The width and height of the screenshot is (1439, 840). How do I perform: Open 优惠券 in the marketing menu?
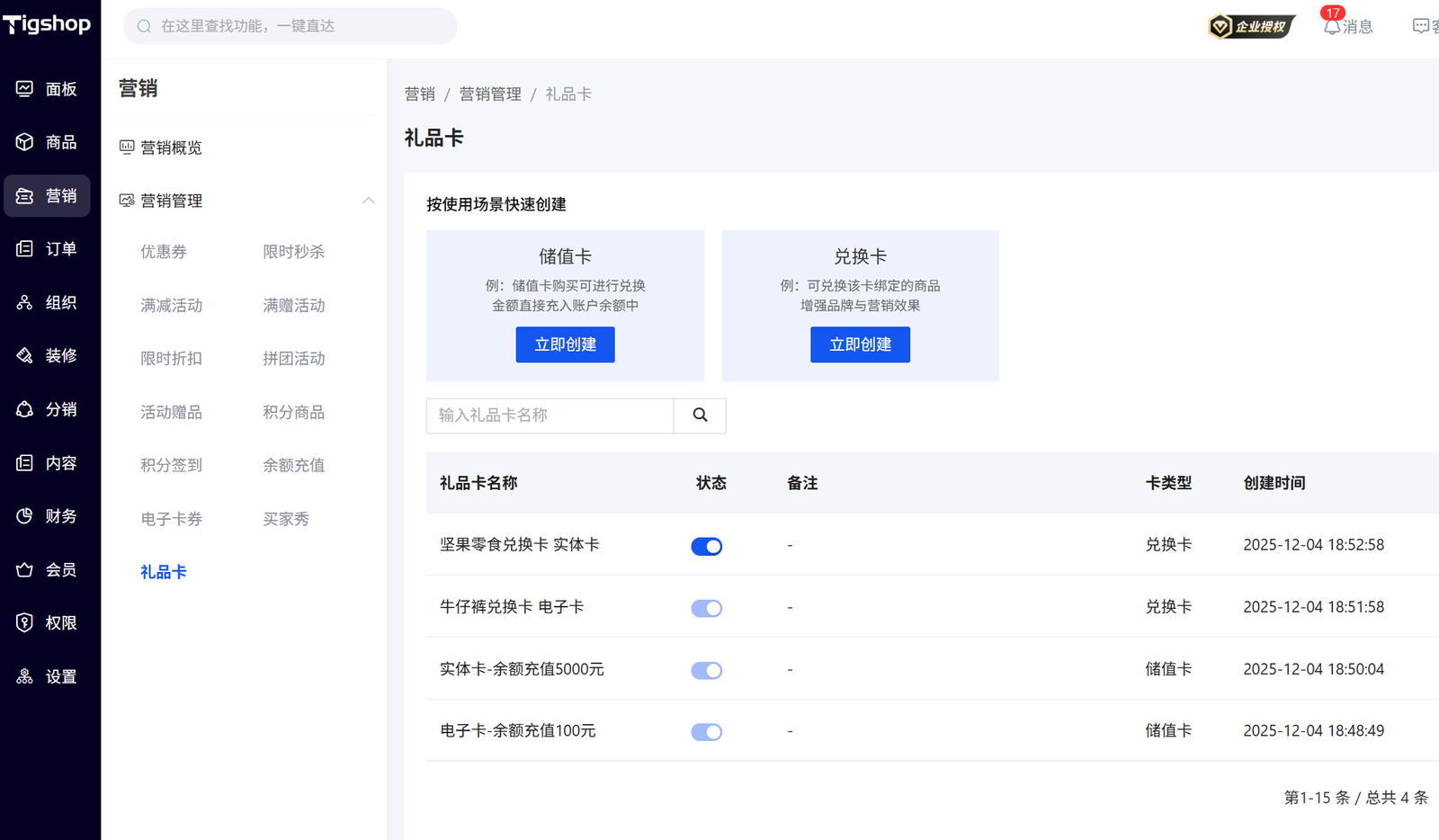[164, 252]
